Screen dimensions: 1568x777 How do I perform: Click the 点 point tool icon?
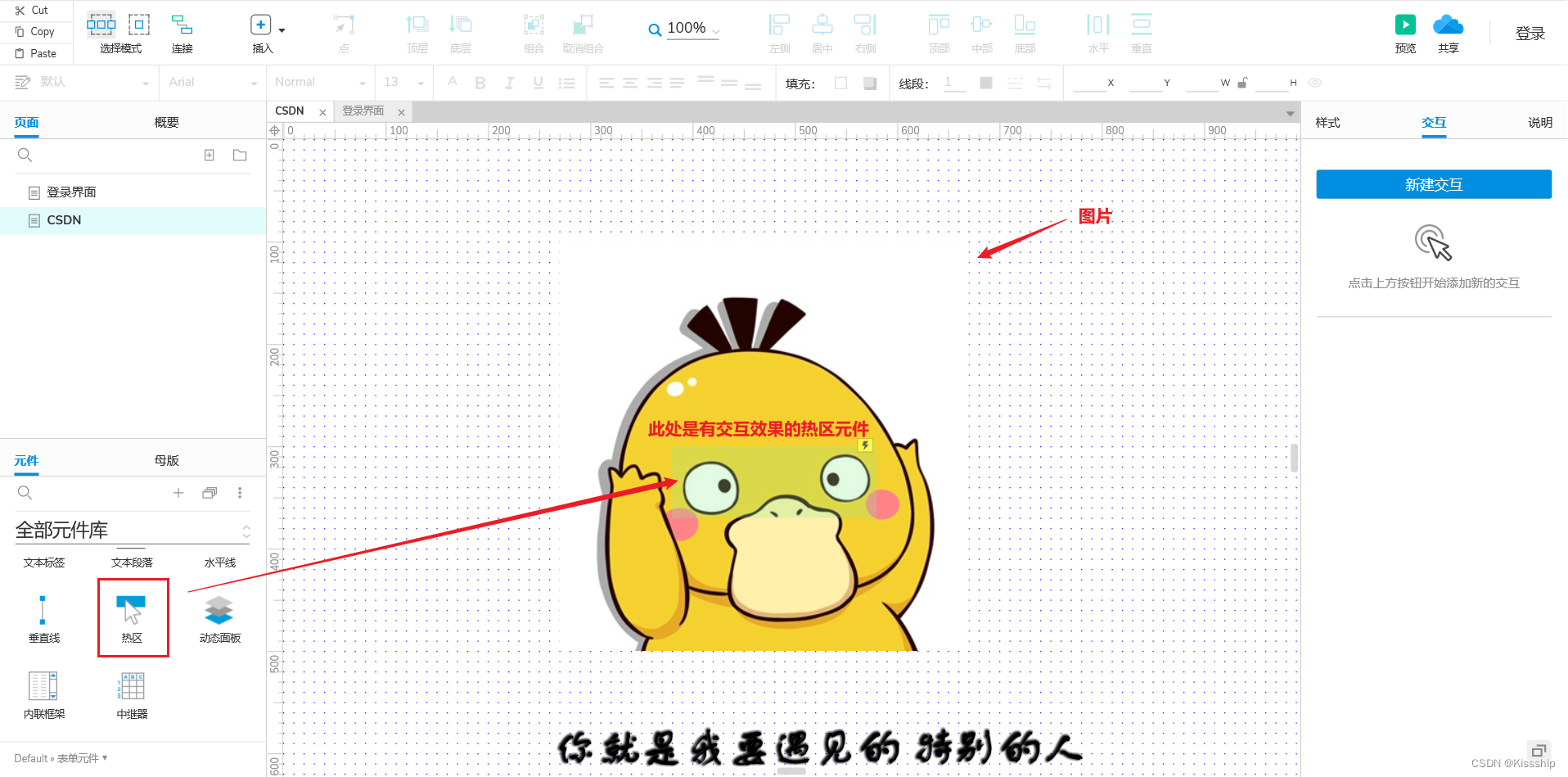(x=345, y=25)
